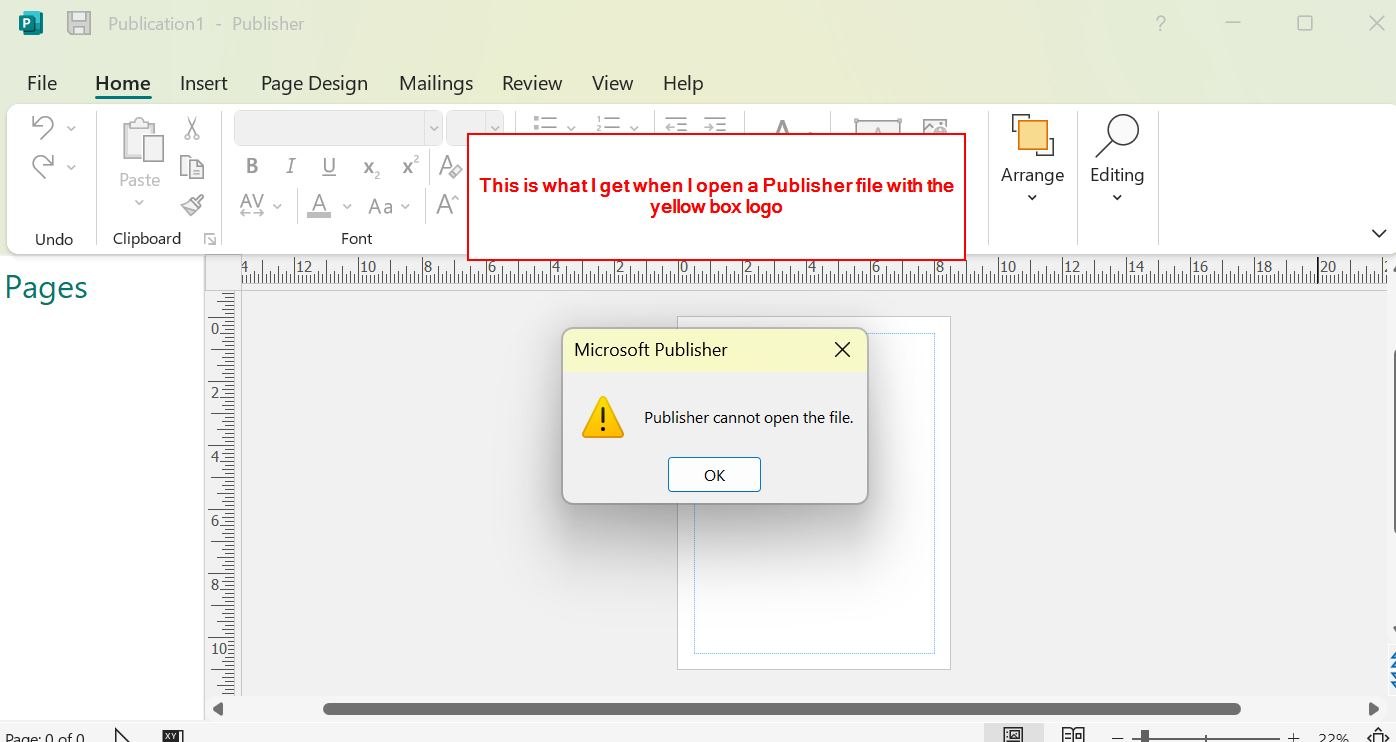
Task: Click the Numbering list icon
Action: (x=608, y=124)
